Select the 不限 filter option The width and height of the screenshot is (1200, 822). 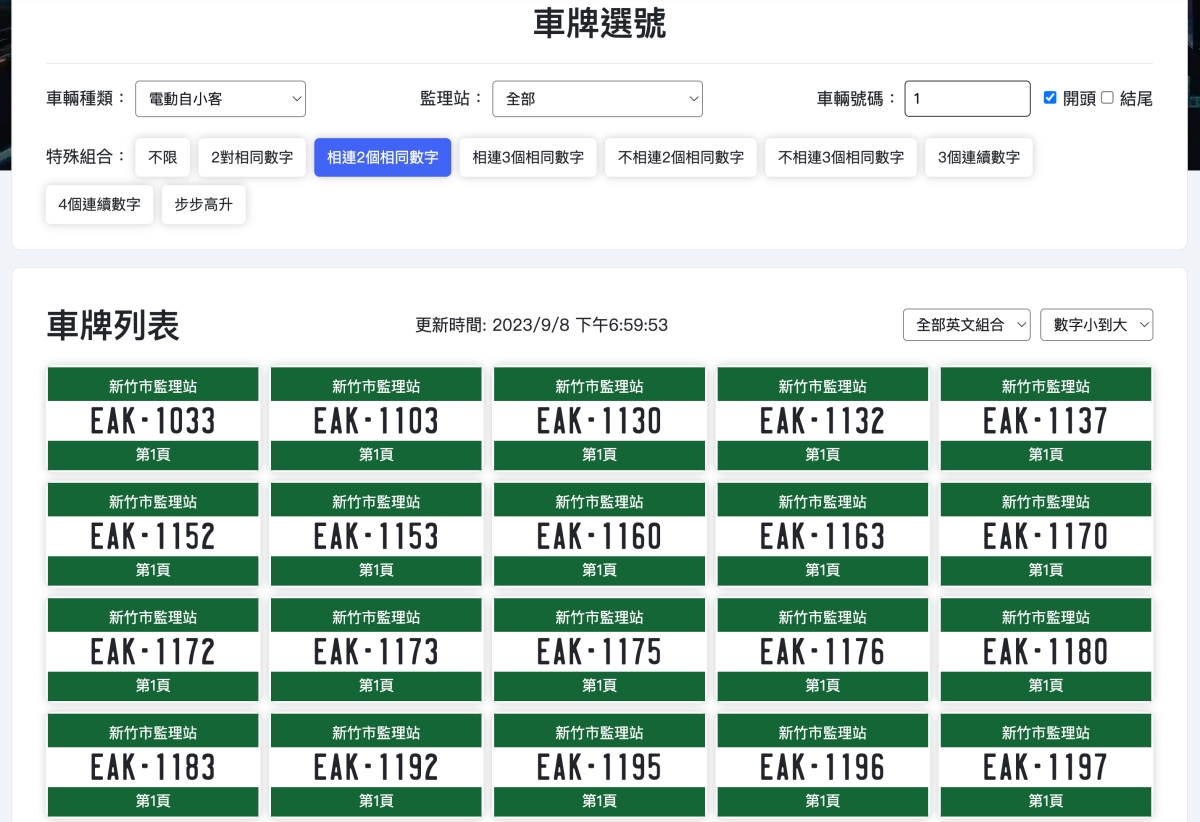[162, 158]
